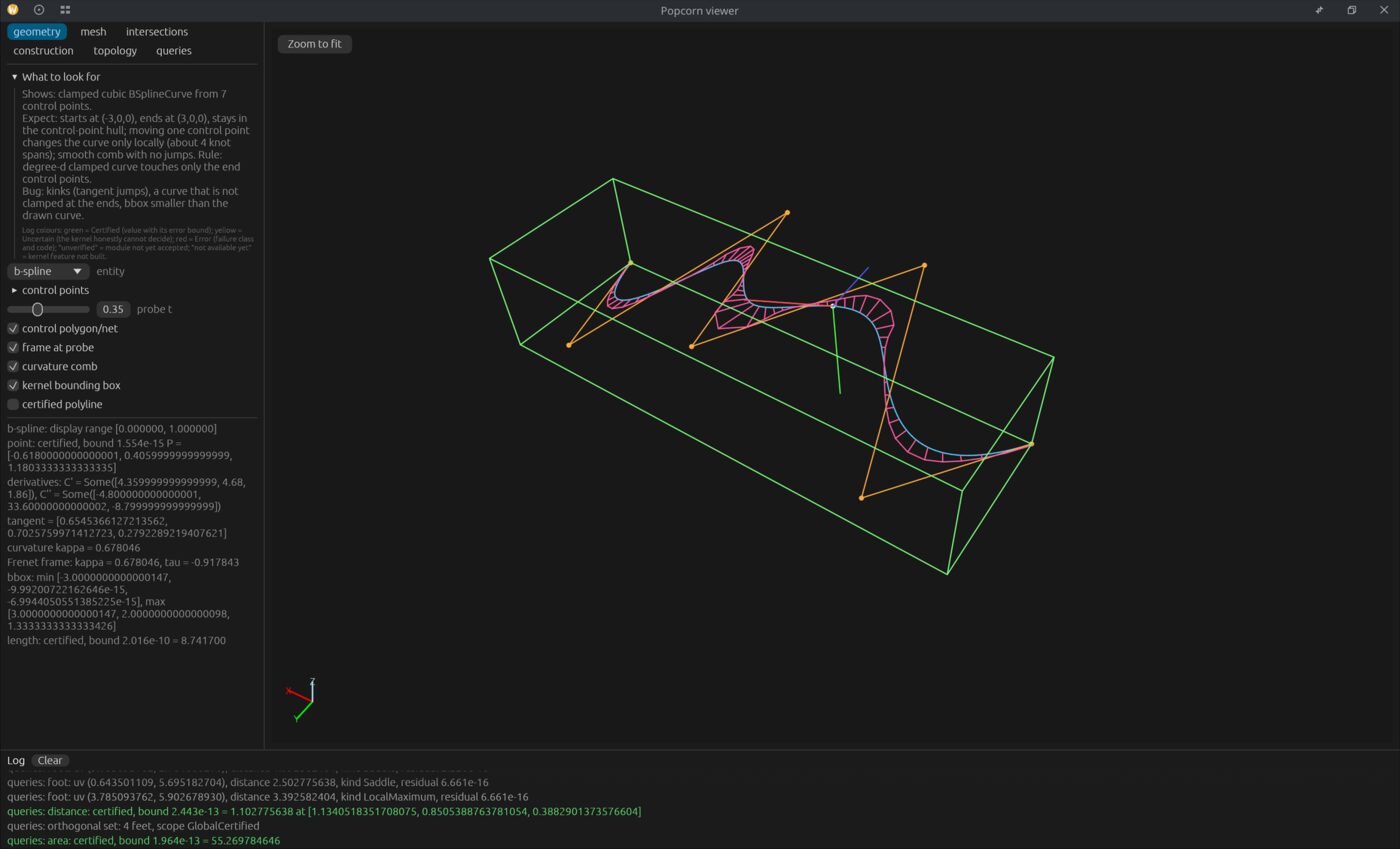The image size is (1400, 849).
Task: Pin the window with the pin icon
Action: pos(1319,10)
